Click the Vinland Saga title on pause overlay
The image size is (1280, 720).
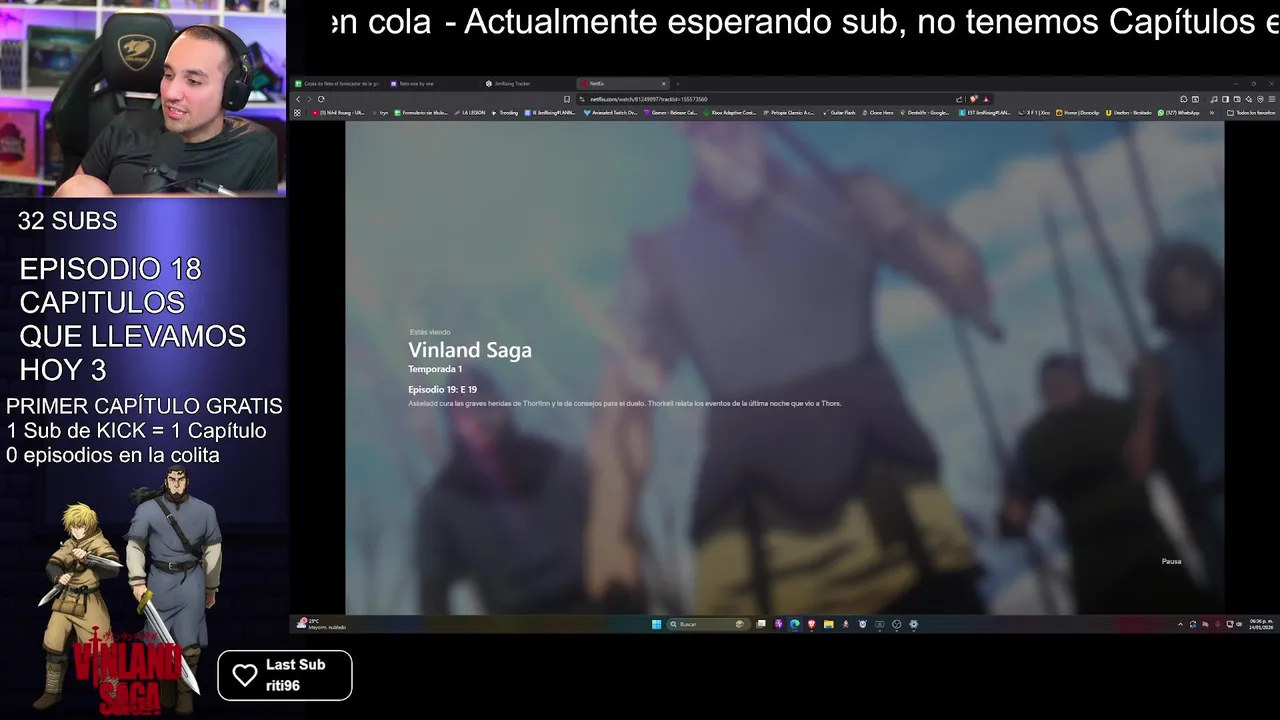[x=470, y=350]
